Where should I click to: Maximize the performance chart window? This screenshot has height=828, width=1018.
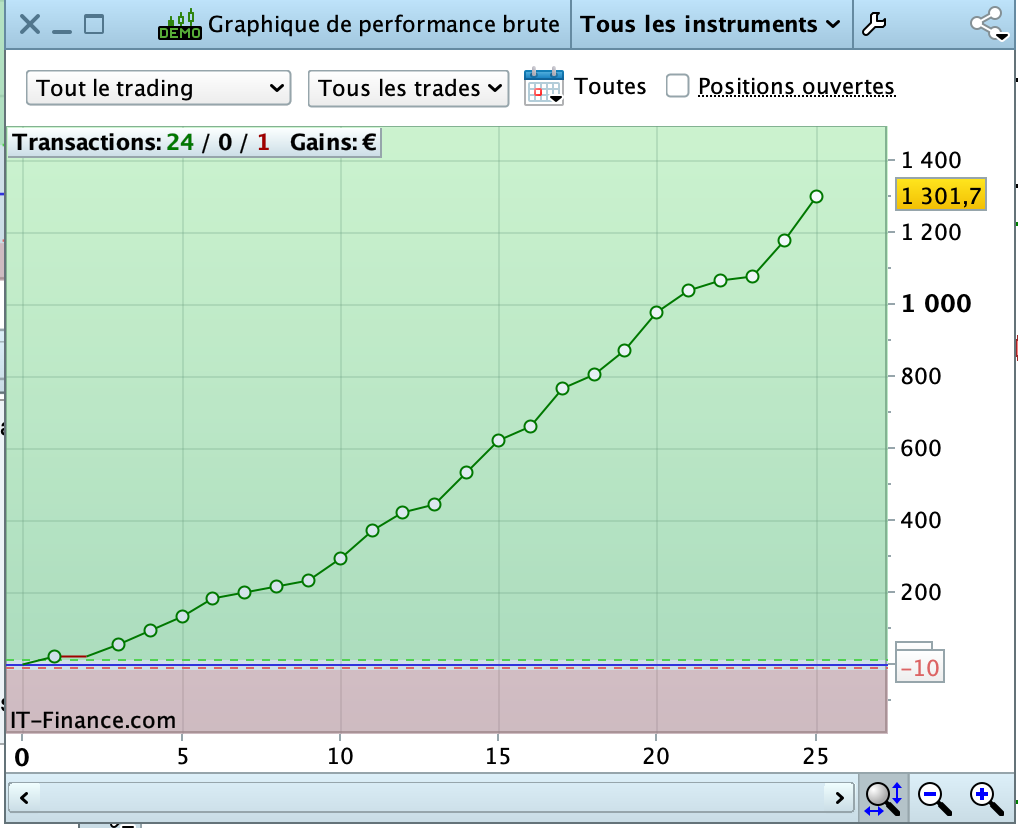pos(94,25)
